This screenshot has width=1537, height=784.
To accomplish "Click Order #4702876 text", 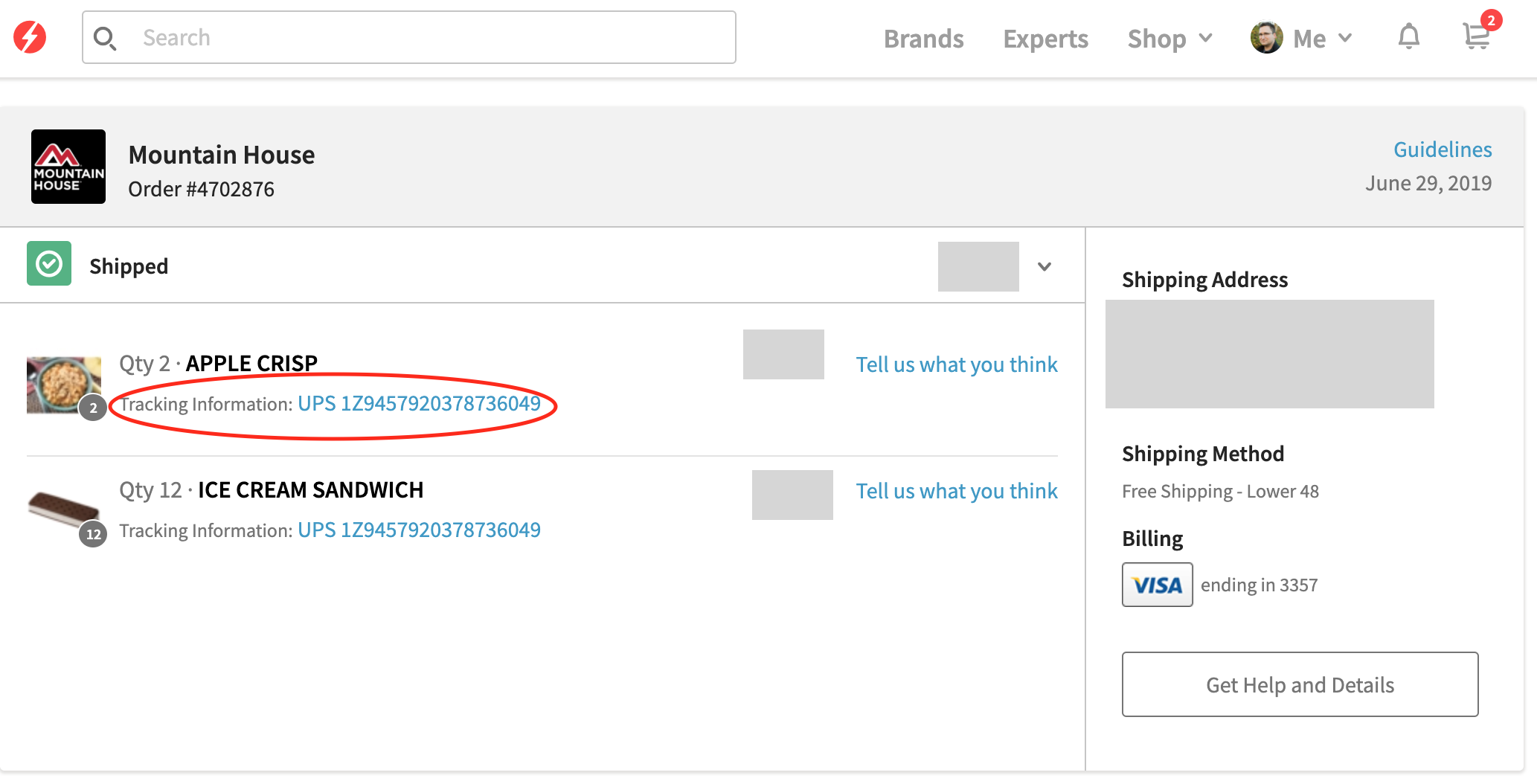I will click(x=201, y=189).
